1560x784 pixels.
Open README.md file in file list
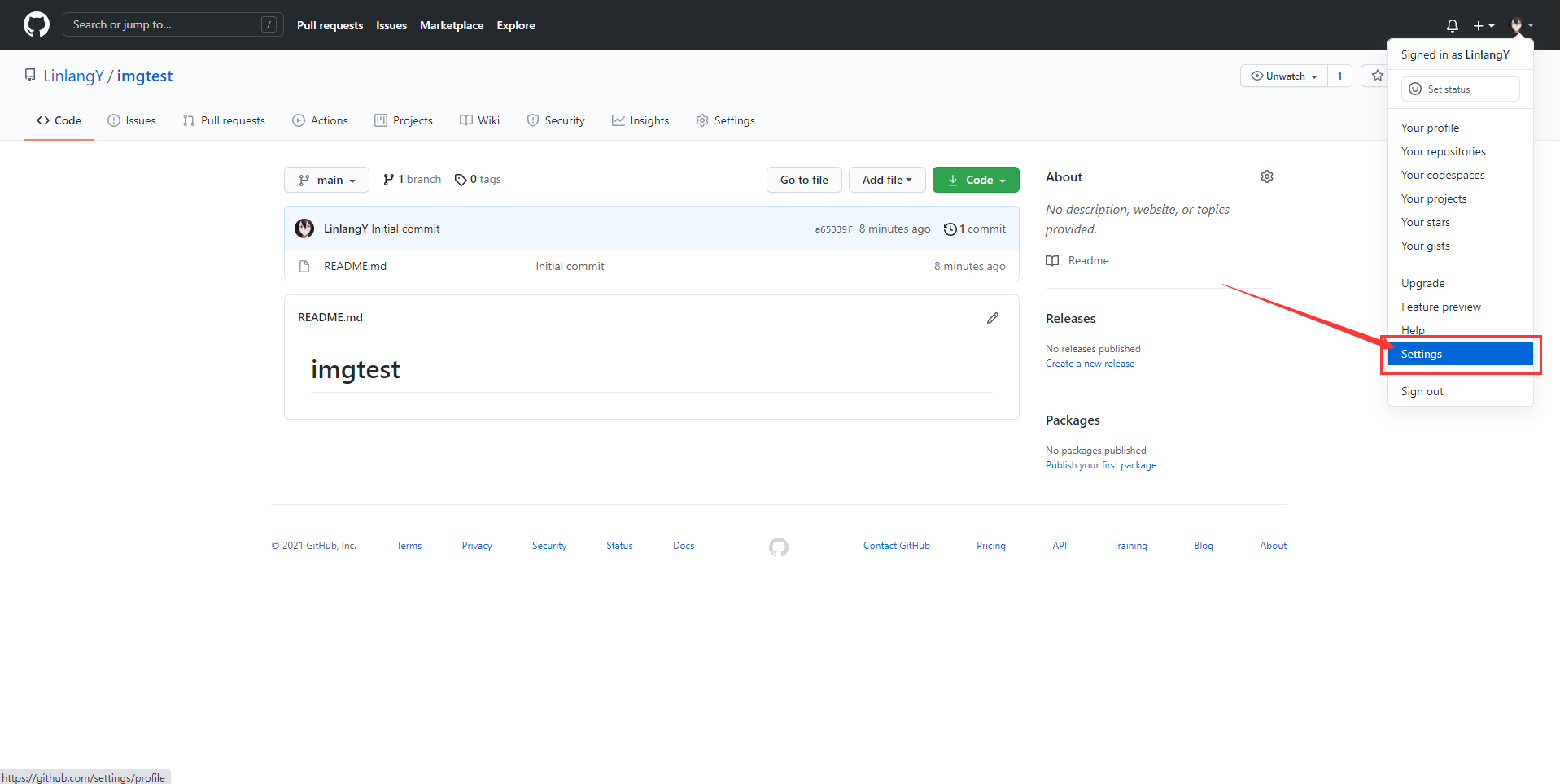point(355,266)
